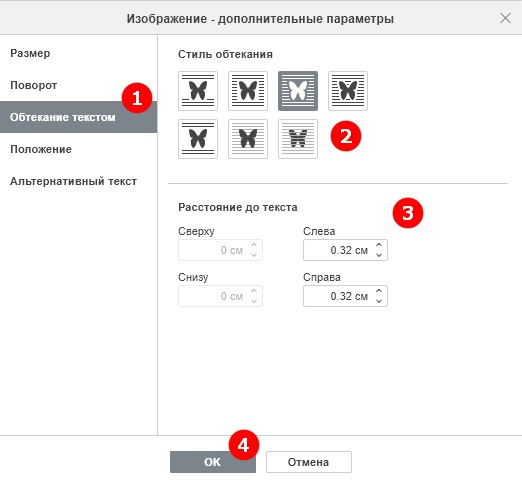Screen dimensions: 522x483
Task: Increase the Слева distance value
Action: pos(379,245)
